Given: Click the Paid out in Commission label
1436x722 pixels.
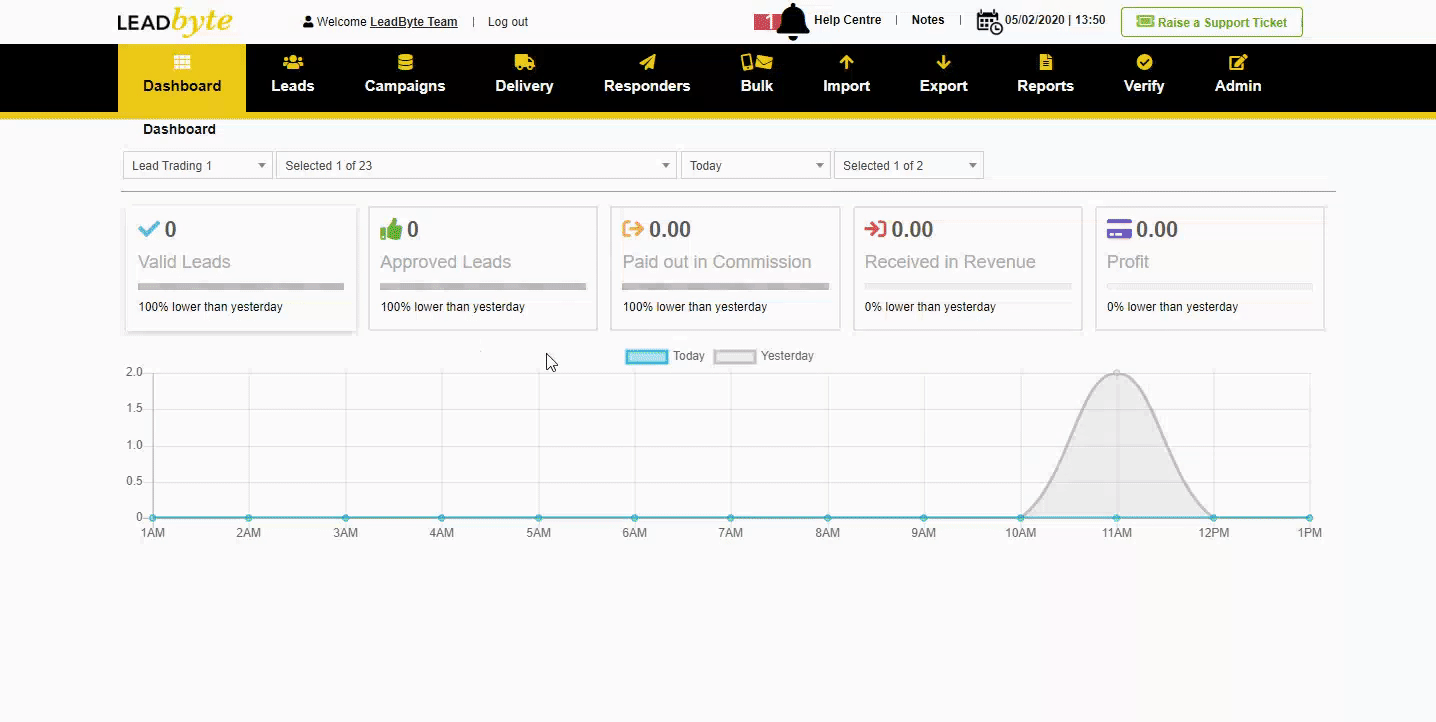Looking at the screenshot, I should tap(717, 262).
